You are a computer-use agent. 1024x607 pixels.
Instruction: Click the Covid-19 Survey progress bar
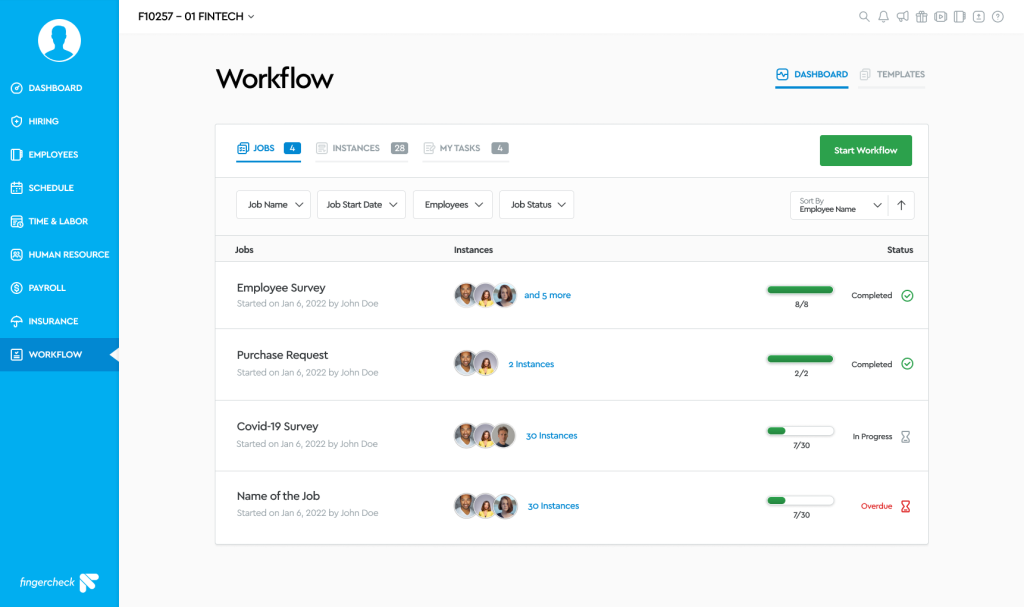tap(800, 431)
